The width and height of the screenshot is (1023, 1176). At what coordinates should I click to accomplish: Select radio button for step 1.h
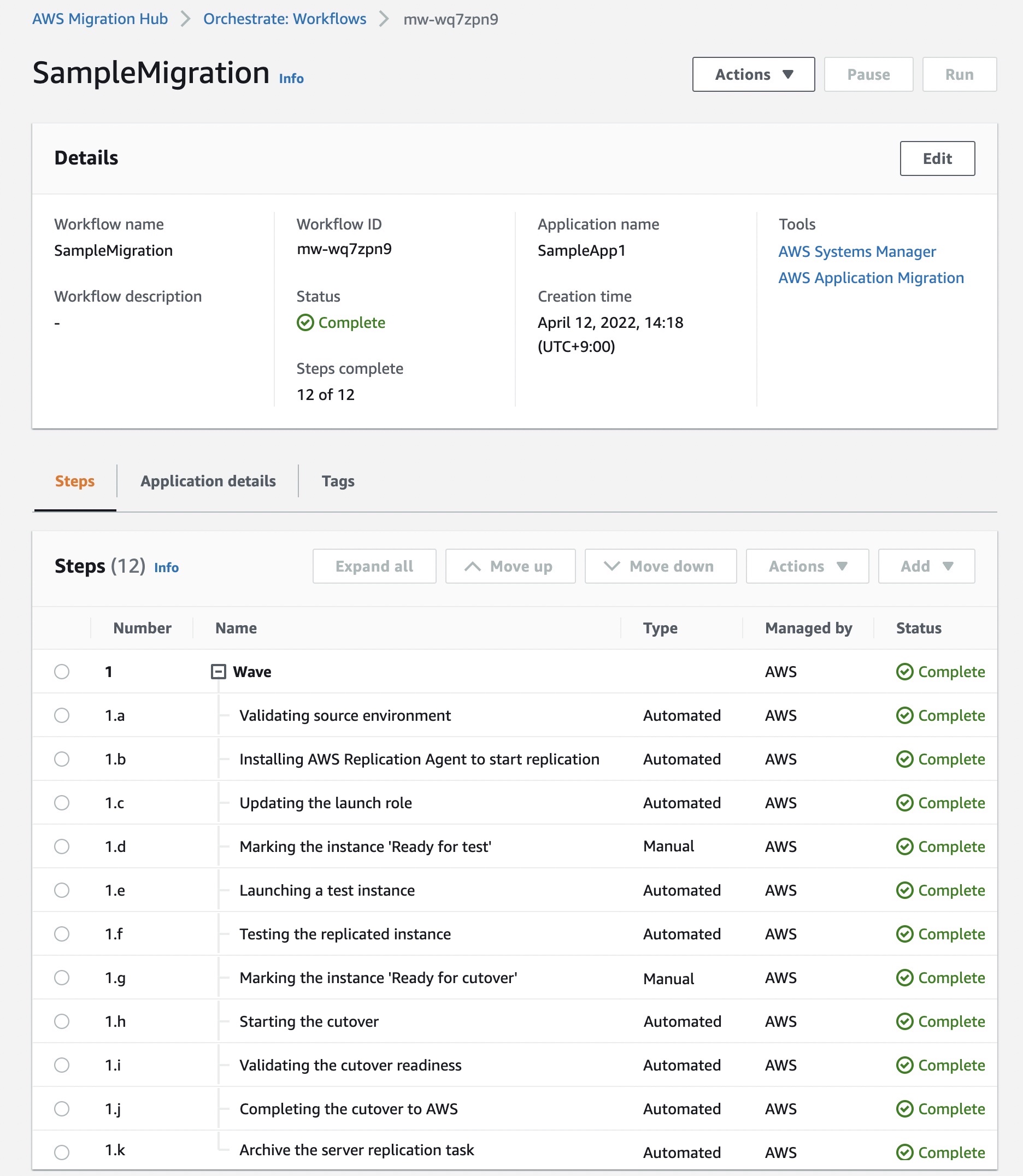click(x=62, y=1021)
